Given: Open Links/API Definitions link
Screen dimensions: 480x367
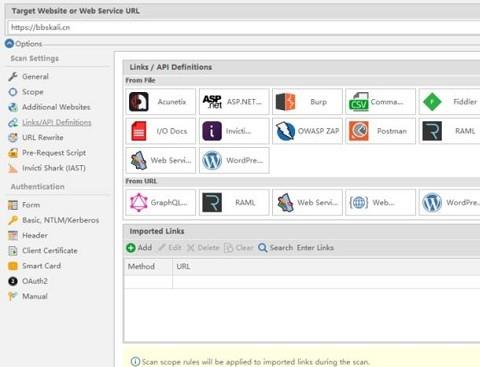Looking at the screenshot, I should coord(57,122).
